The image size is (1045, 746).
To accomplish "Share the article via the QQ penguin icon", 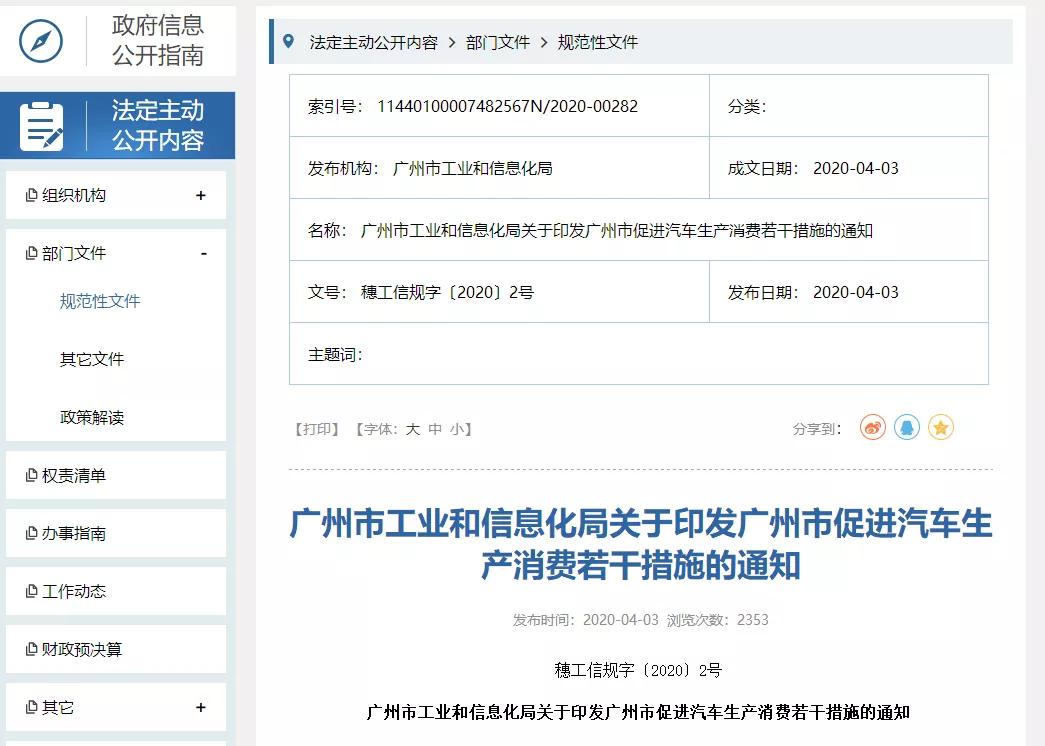I will click(907, 427).
